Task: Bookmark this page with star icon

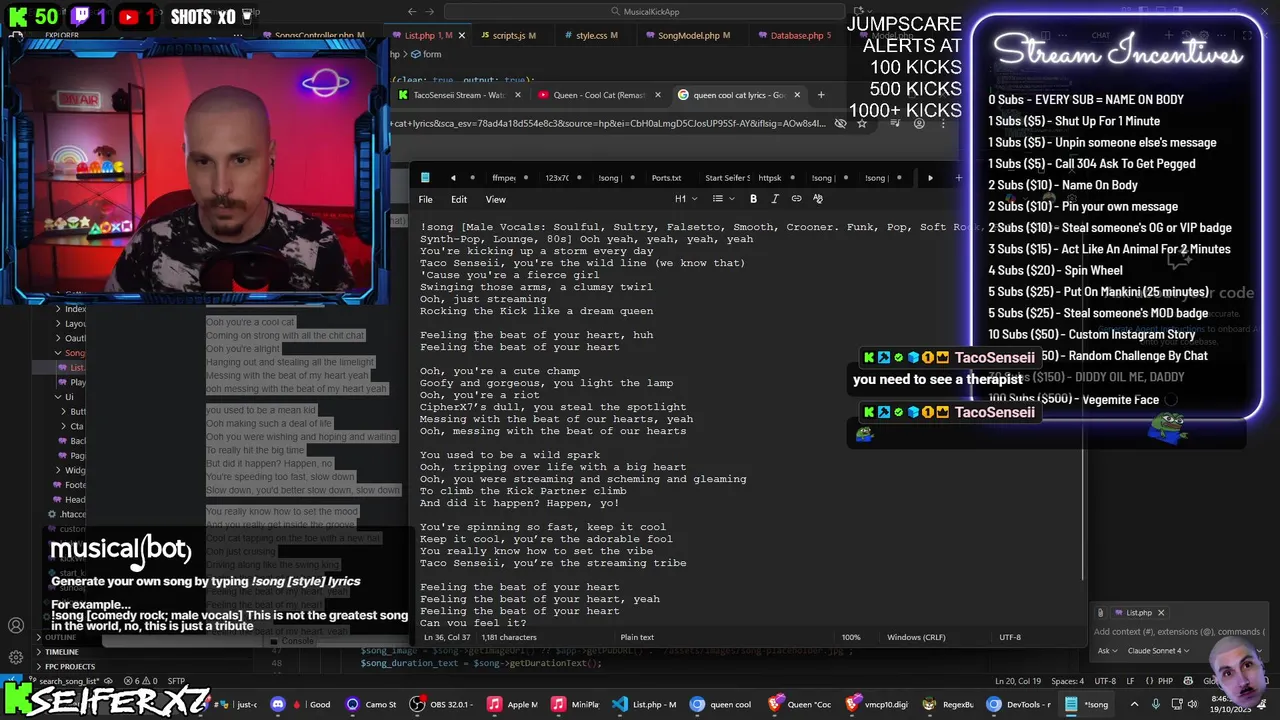Action: tap(862, 124)
